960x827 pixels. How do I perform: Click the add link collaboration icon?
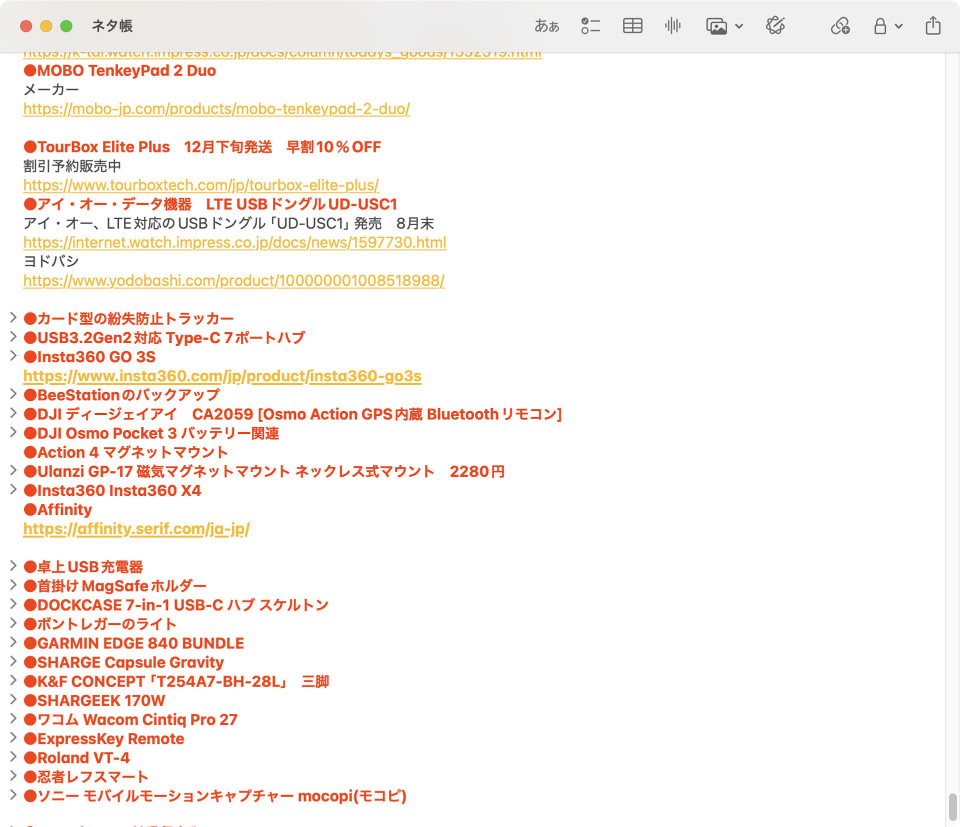point(840,26)
